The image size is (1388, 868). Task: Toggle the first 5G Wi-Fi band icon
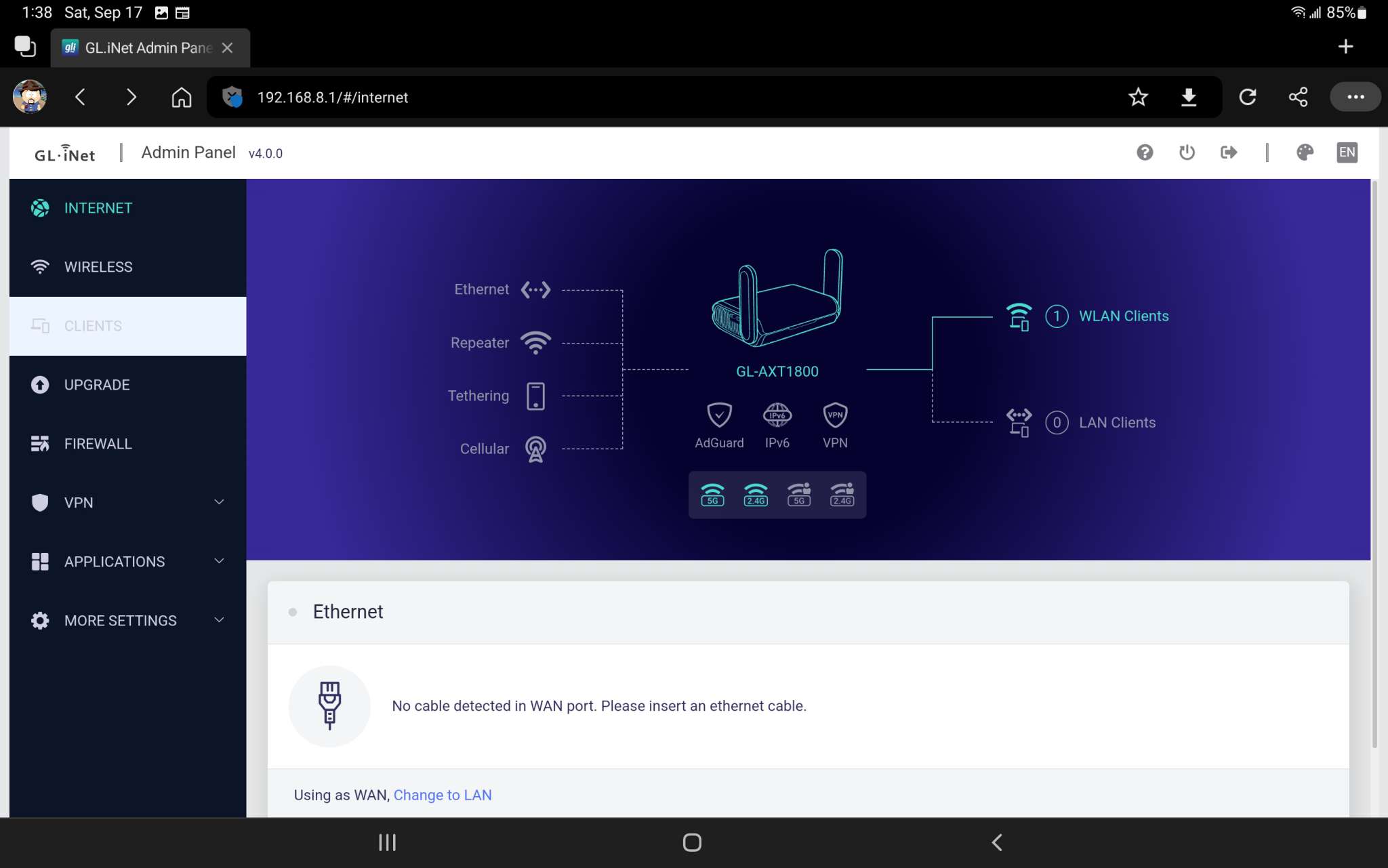pyautogui.click(x=712, y=495)
